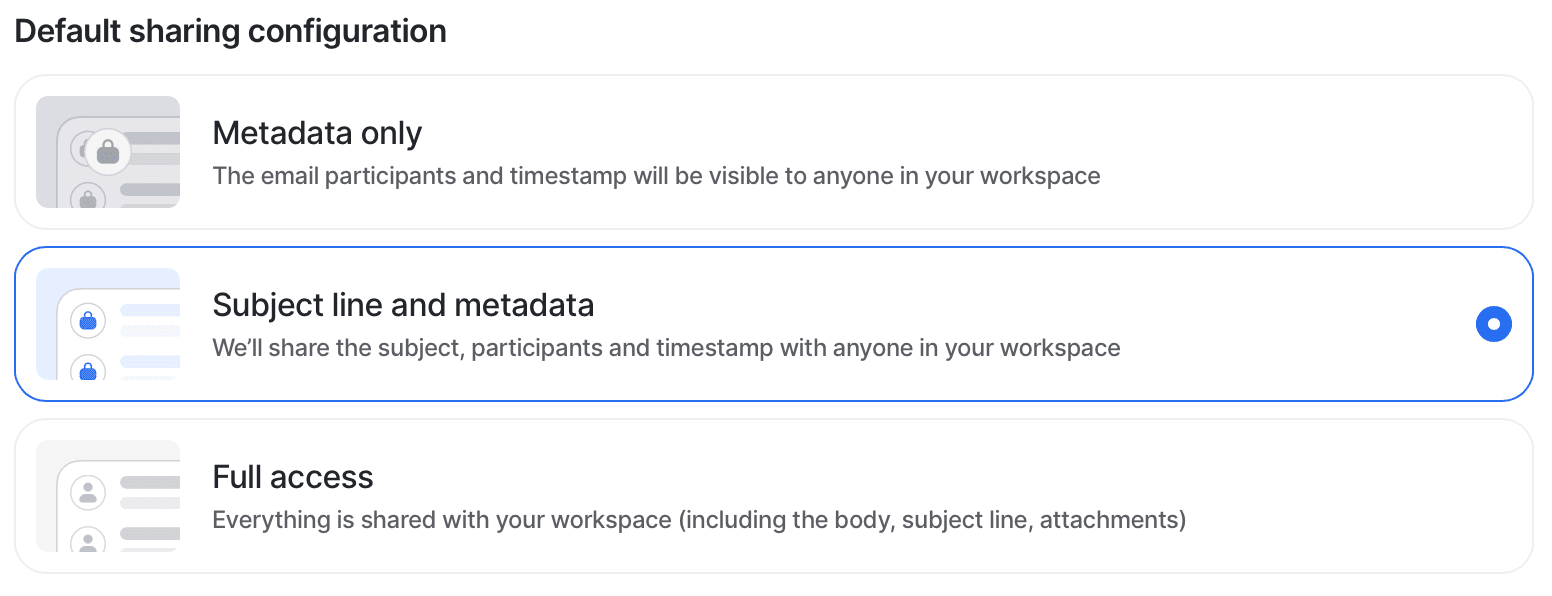
Task: Select the Subject line and metadata illustration thumbnail
Action: (x=108, y=324)
